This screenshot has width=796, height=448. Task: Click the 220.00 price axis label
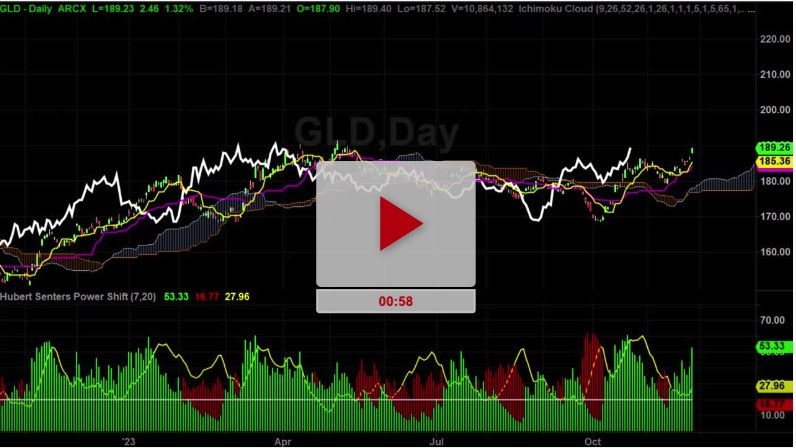tap(775, 39)
